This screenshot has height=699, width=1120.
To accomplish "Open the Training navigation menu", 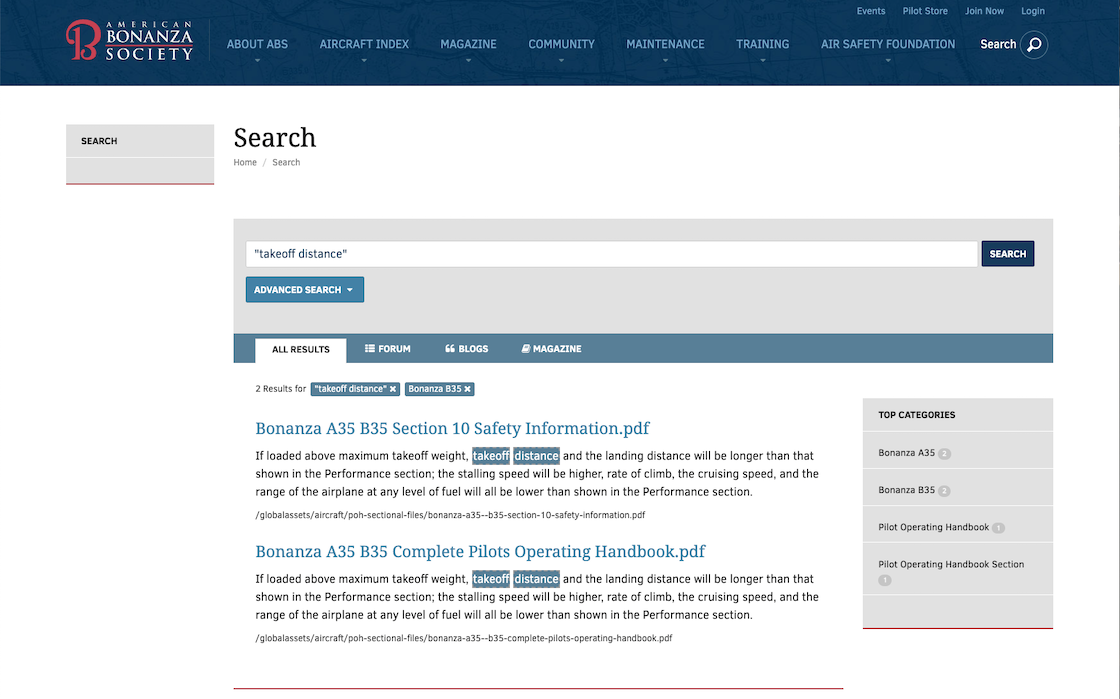I will click(x=763, y=44).
